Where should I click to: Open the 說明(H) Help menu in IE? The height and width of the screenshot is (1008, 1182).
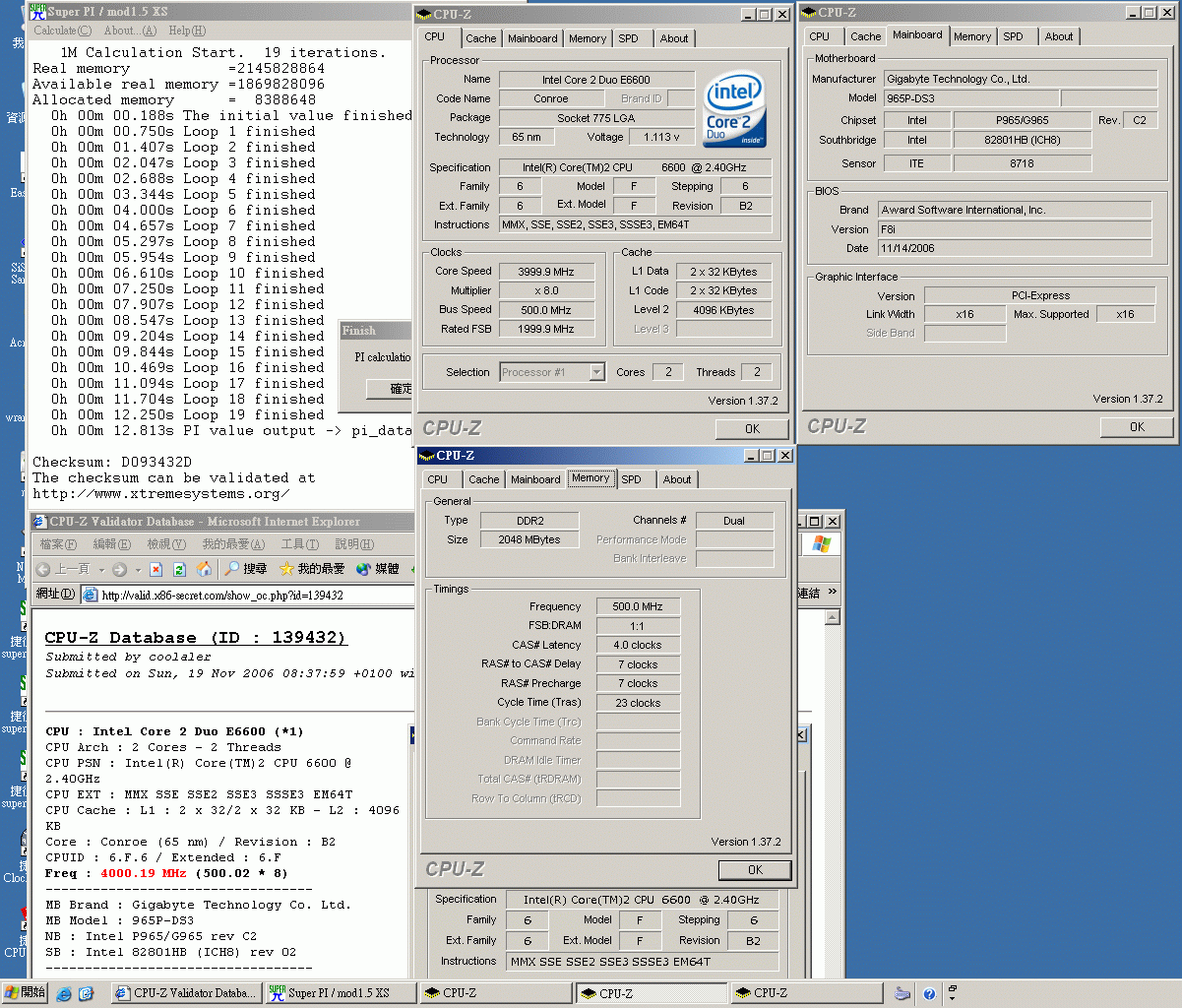coord(354,543)
